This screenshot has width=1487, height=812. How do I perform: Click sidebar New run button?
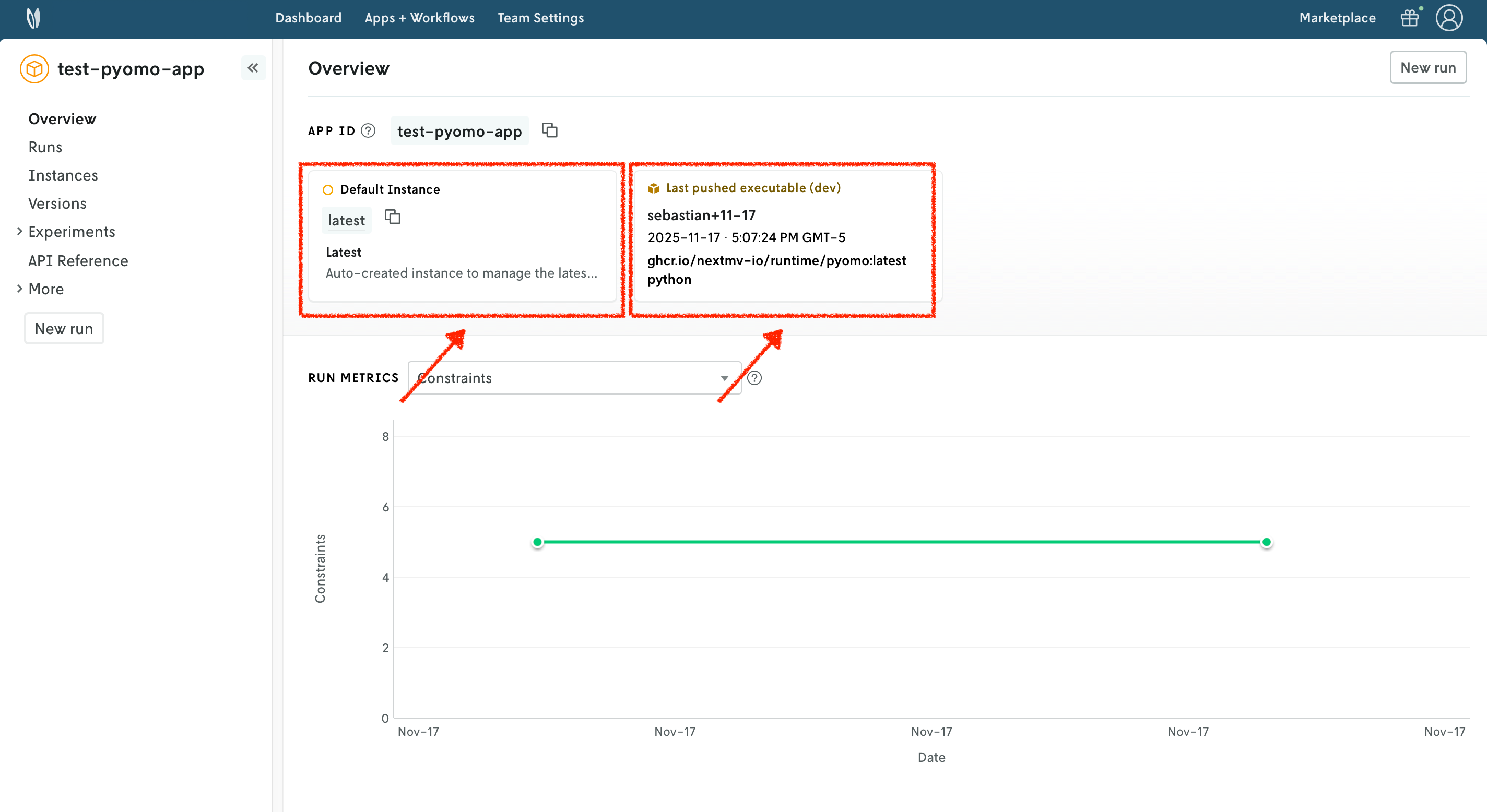pos(64,328)
